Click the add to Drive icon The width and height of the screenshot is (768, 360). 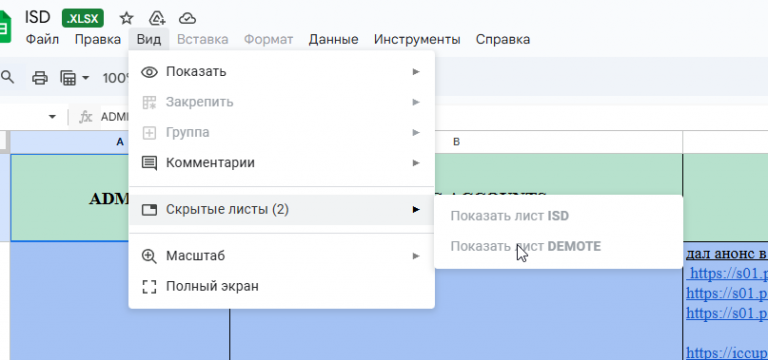click(x=157, y=19)
